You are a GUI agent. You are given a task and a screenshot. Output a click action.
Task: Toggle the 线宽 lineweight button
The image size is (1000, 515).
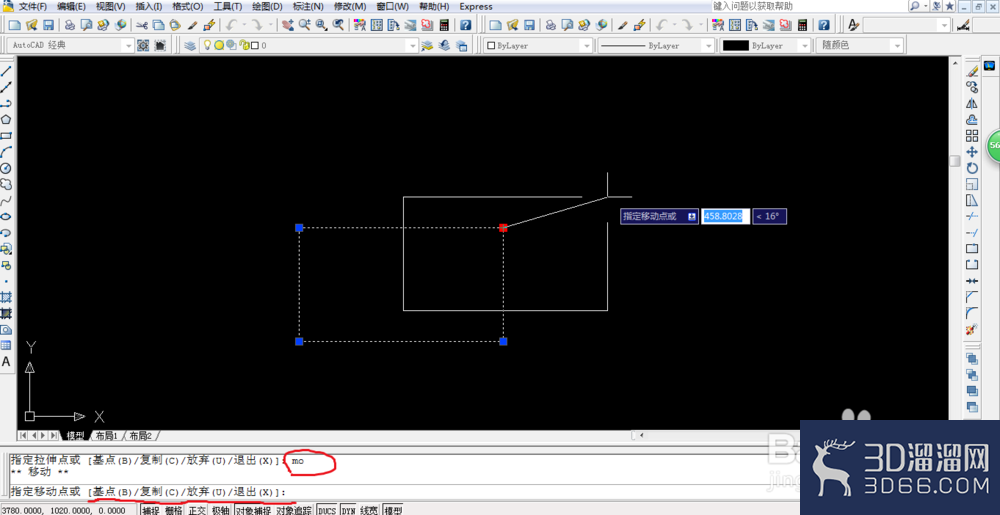(369, 510)
